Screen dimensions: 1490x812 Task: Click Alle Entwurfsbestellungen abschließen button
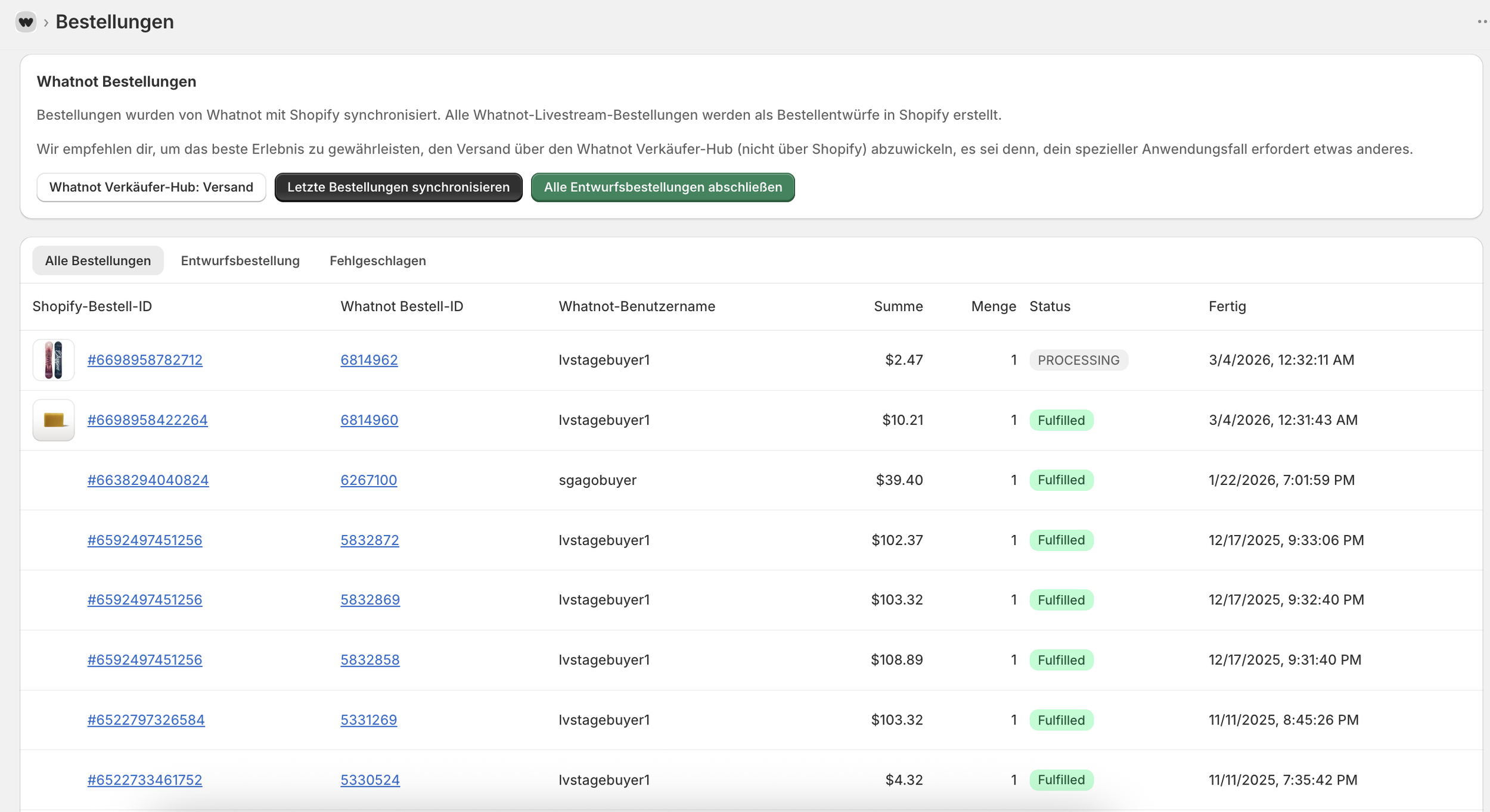click(x=662, y=187)
